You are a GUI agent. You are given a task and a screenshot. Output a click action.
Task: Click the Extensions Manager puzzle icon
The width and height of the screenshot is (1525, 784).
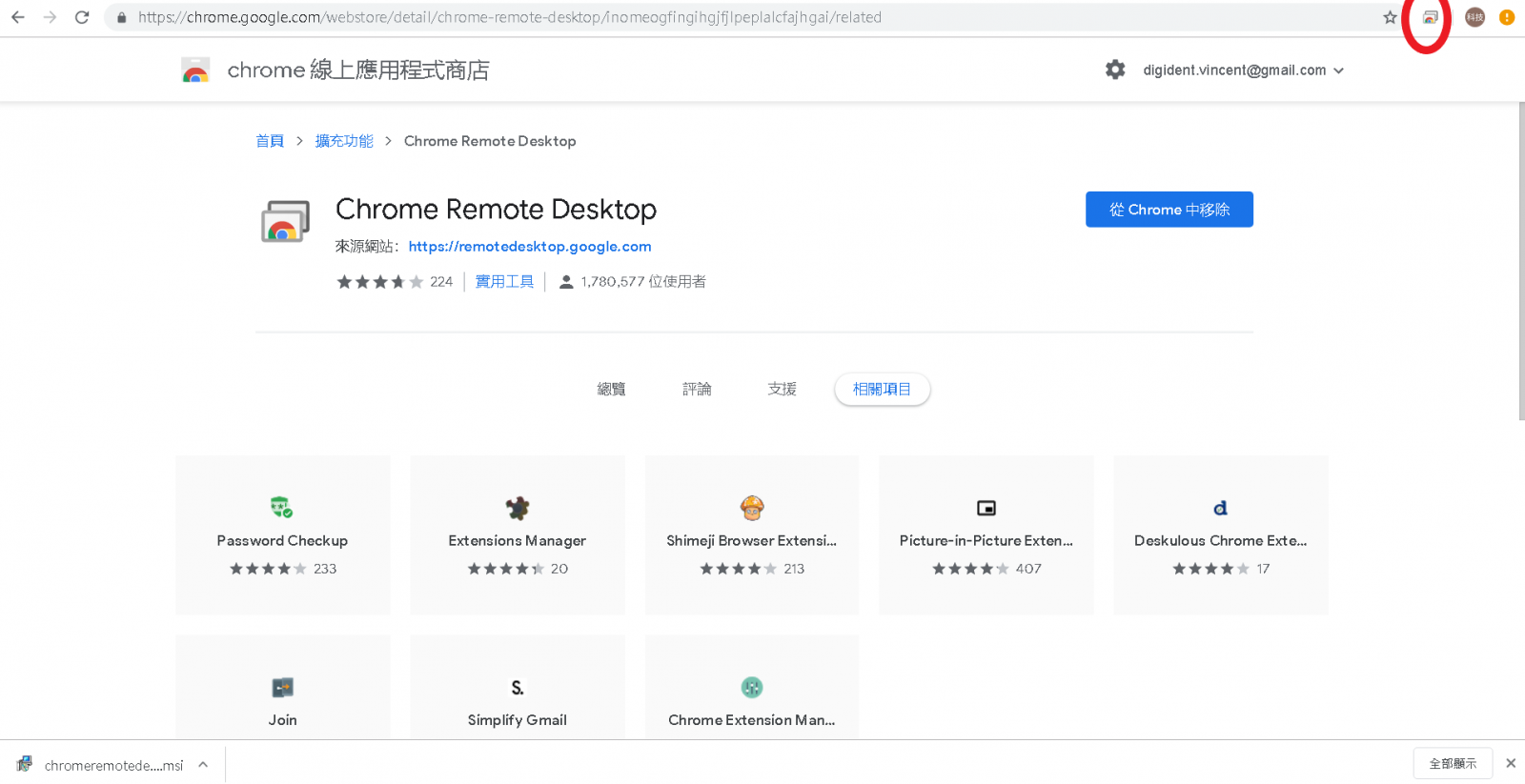coord(518,508)
